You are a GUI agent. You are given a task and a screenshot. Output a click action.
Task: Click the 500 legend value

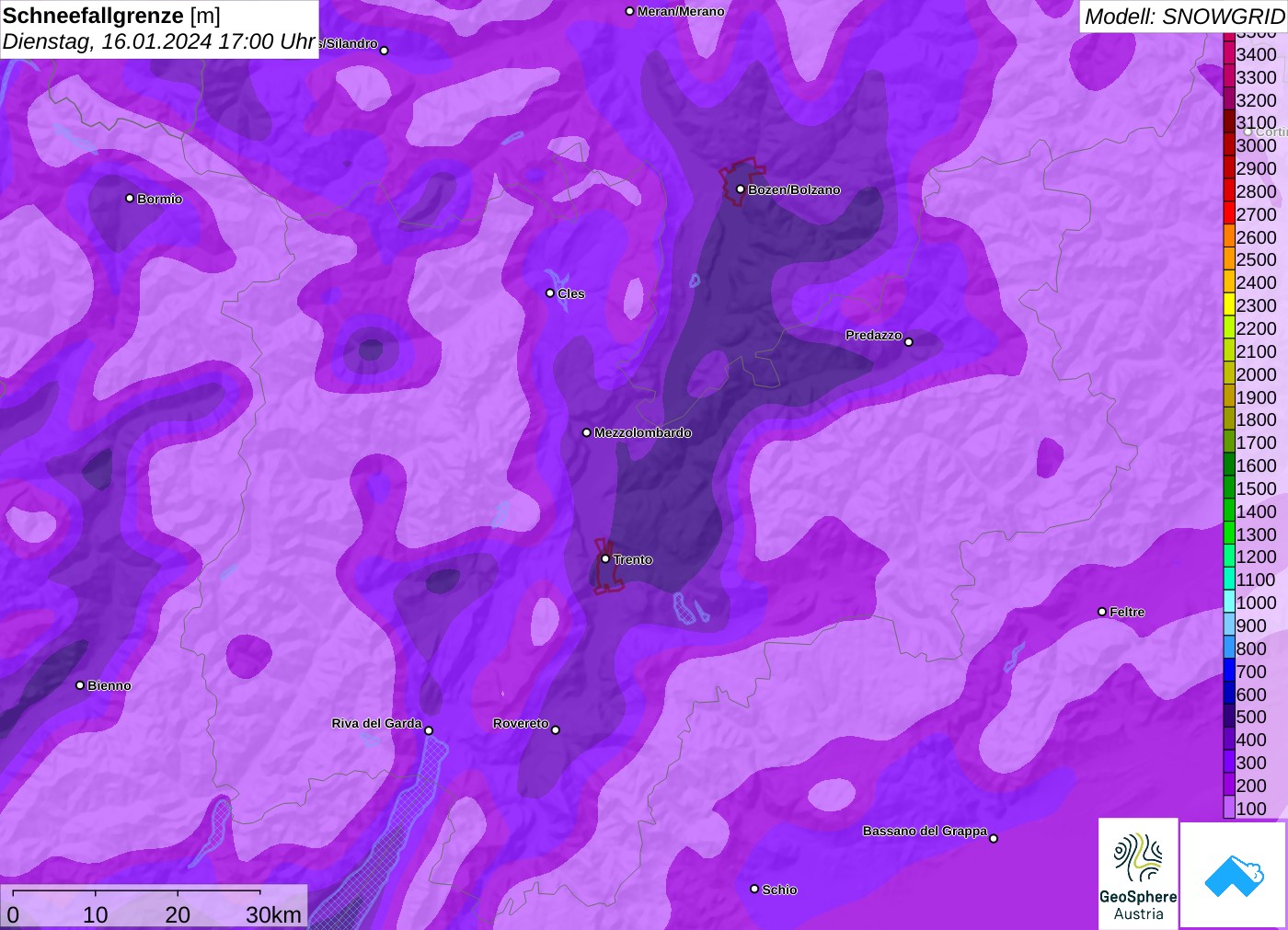pos(1251,717)
